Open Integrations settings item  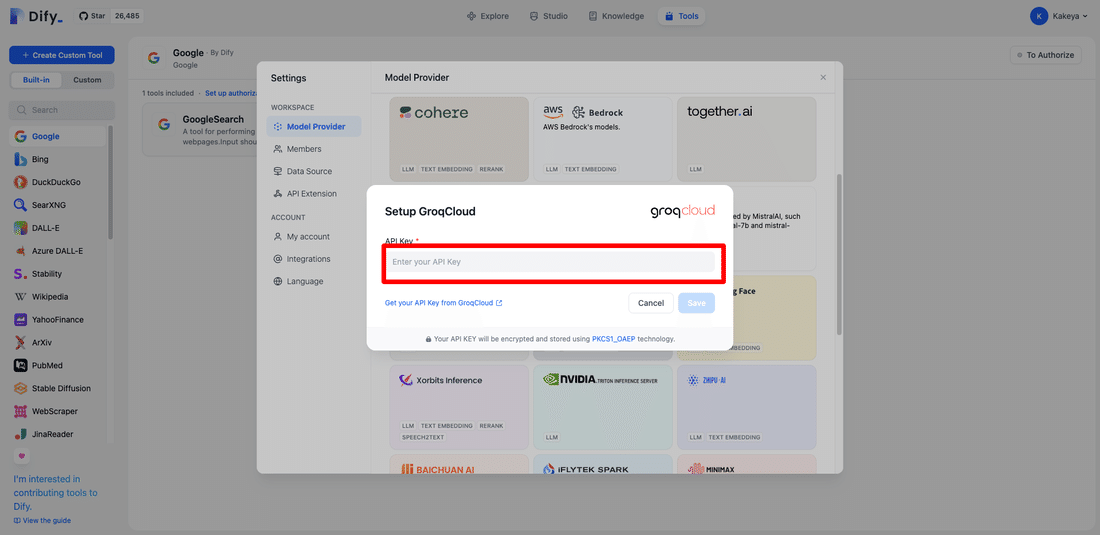(x=314, y=259)
